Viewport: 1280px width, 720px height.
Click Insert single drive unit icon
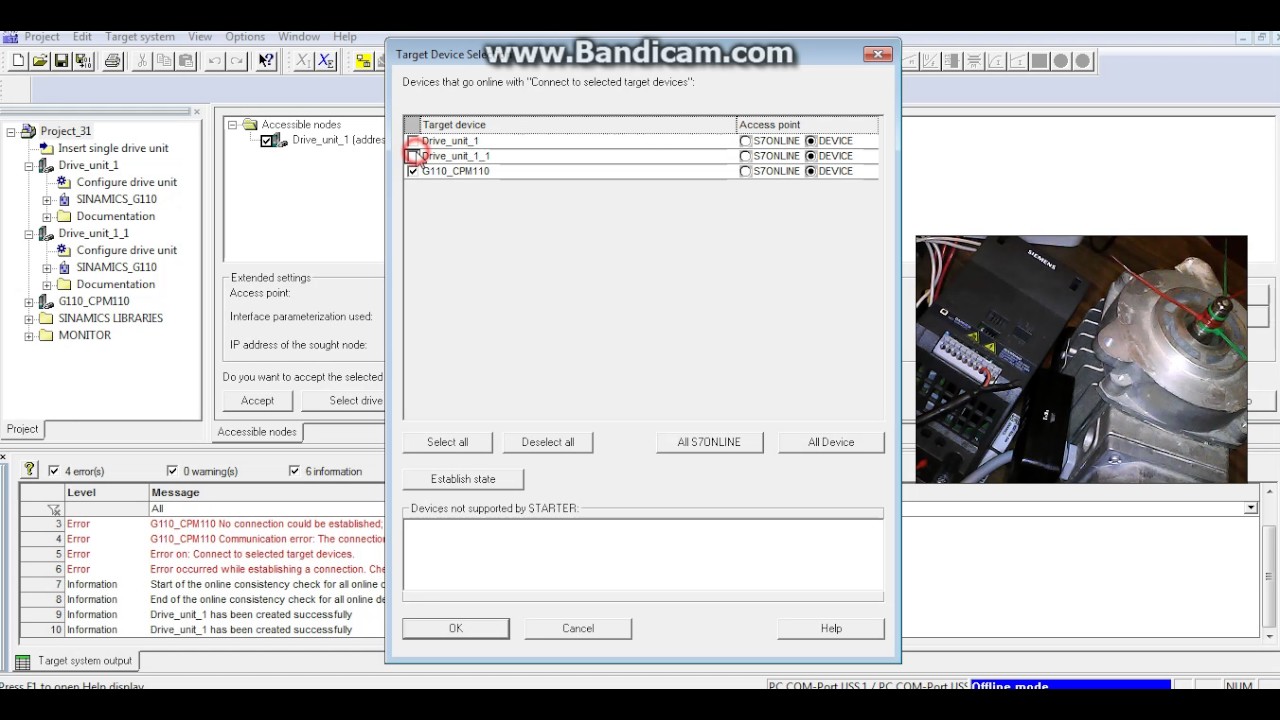(x=46, y=148)
